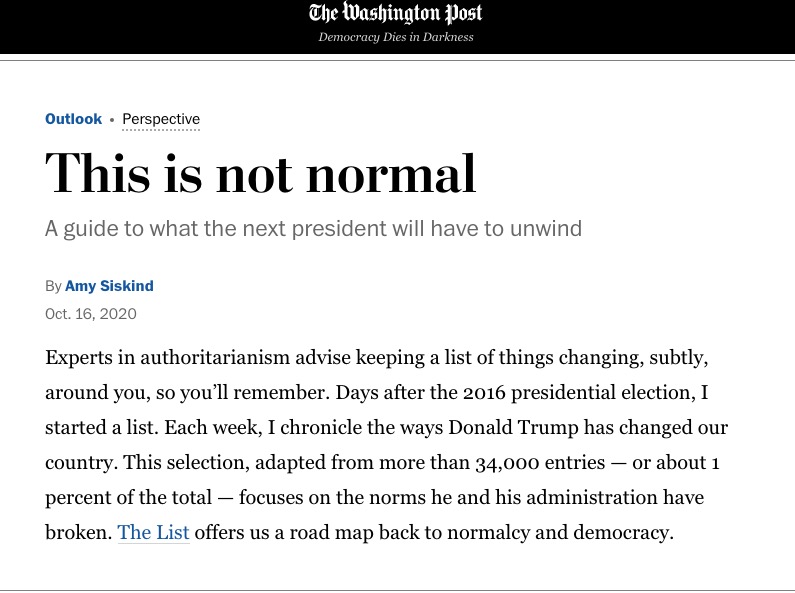Click the word By before the author name

pyautogui.click(x=53, y=286)
